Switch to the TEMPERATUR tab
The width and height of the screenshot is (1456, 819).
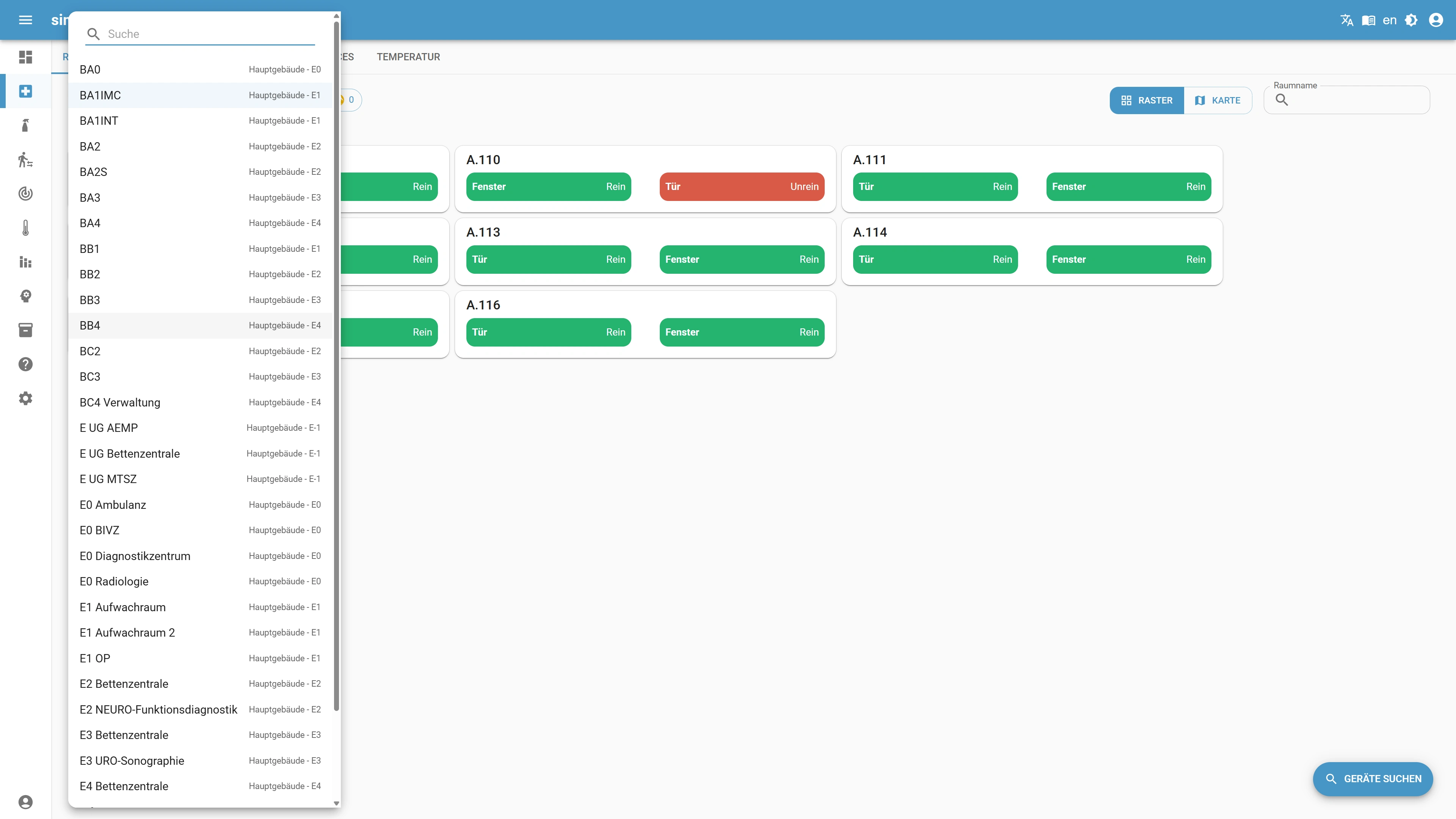pyautogui.click(x=408, y=56)
